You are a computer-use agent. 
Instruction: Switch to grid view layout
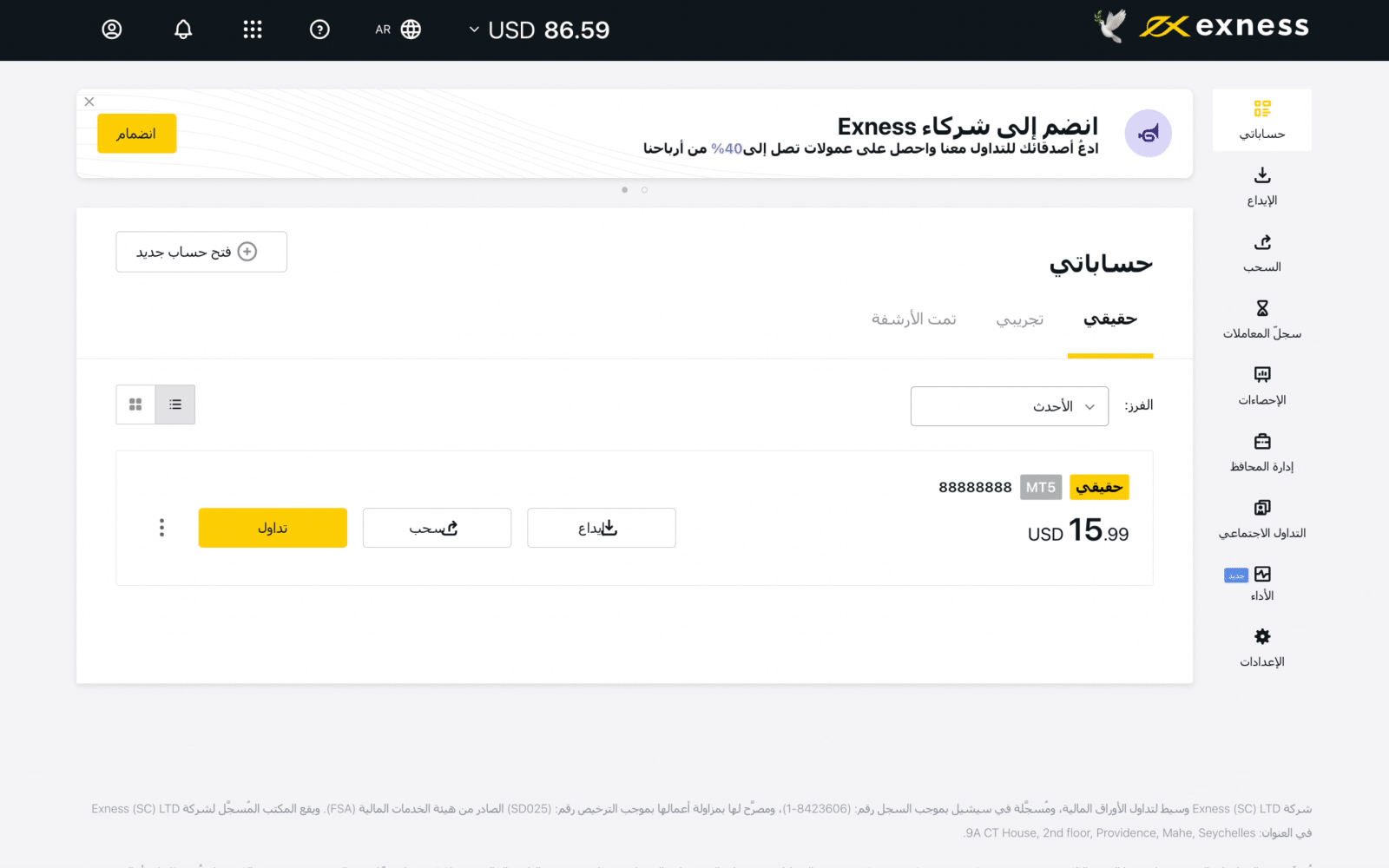coord(135,404)
